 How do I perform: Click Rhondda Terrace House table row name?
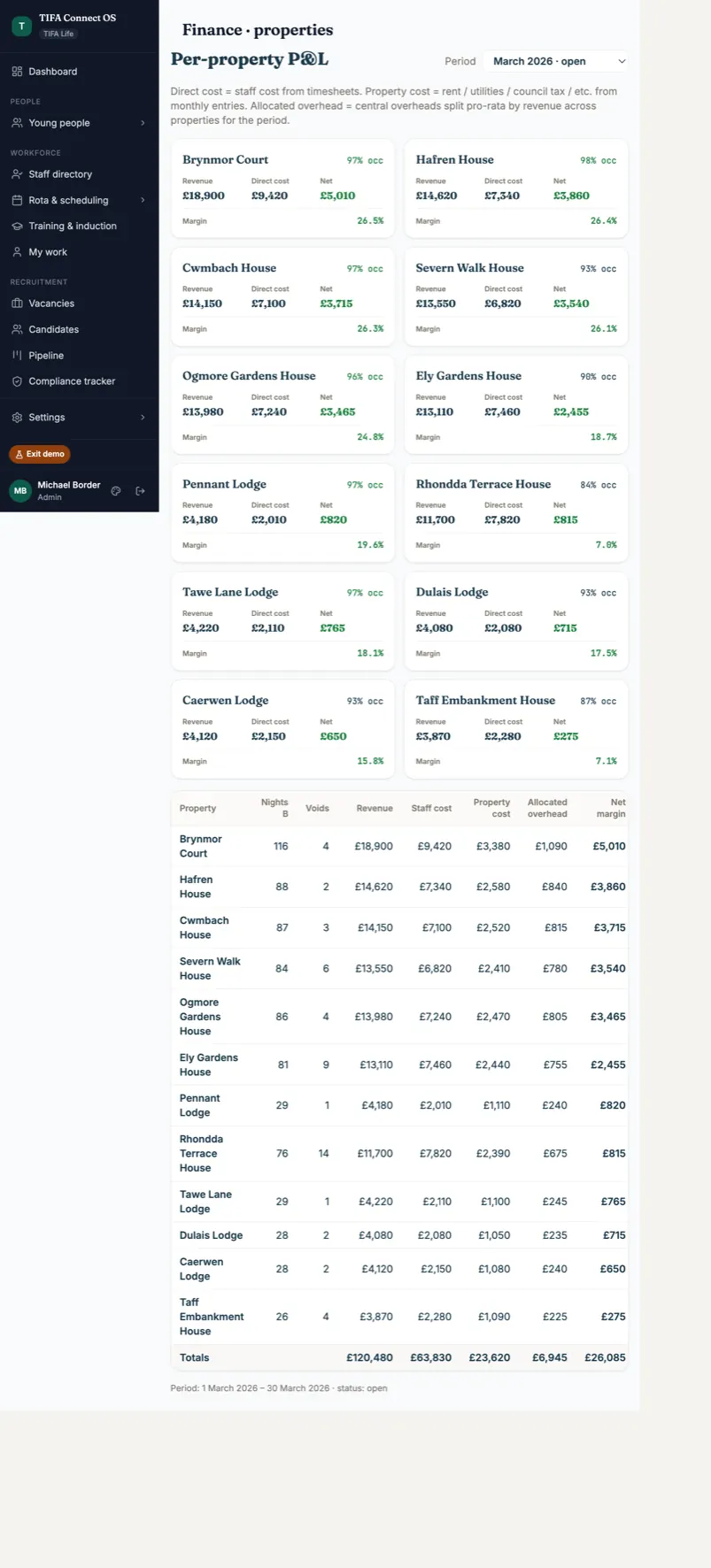click(201, 1154)
